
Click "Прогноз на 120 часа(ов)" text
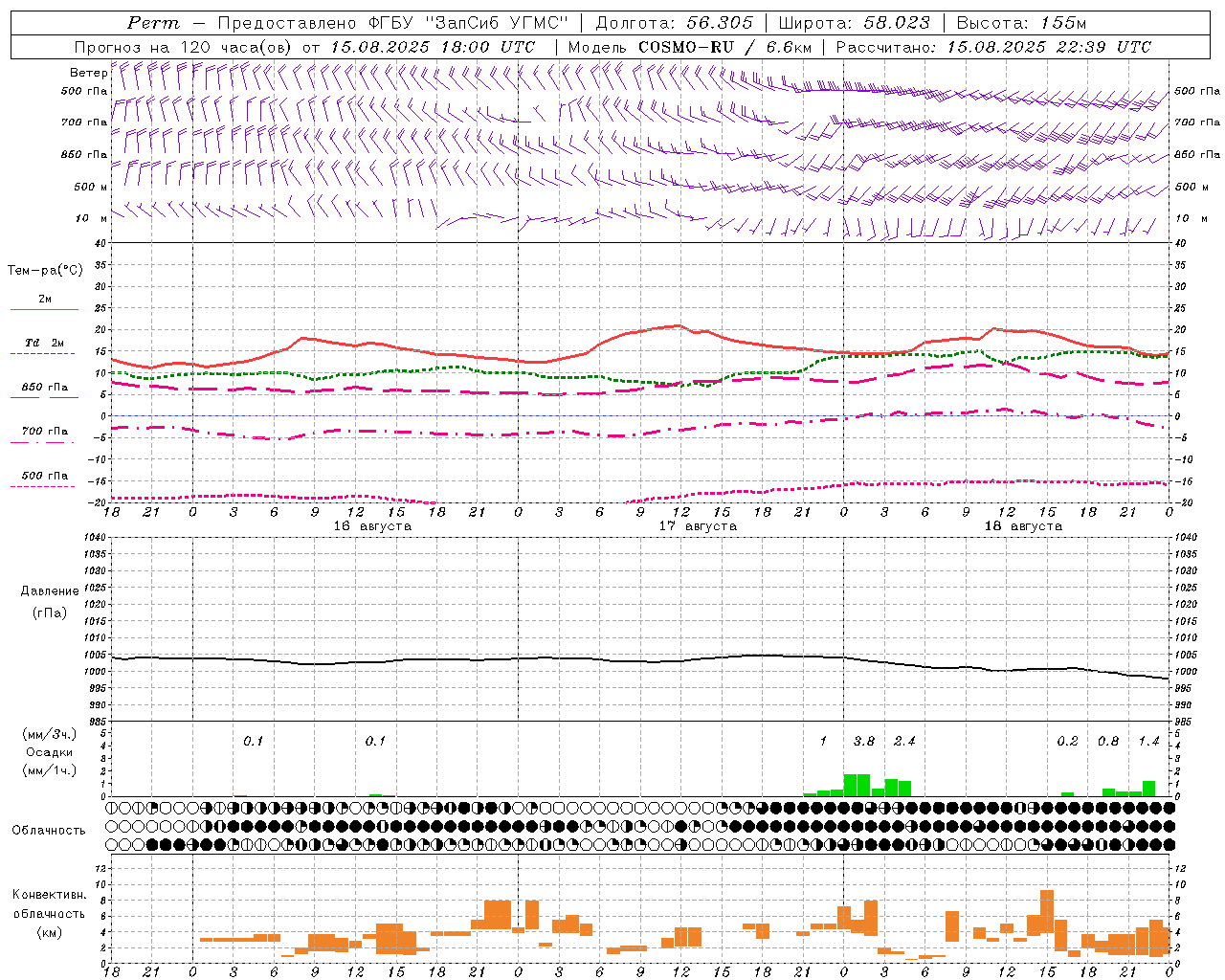click(184, 47)
